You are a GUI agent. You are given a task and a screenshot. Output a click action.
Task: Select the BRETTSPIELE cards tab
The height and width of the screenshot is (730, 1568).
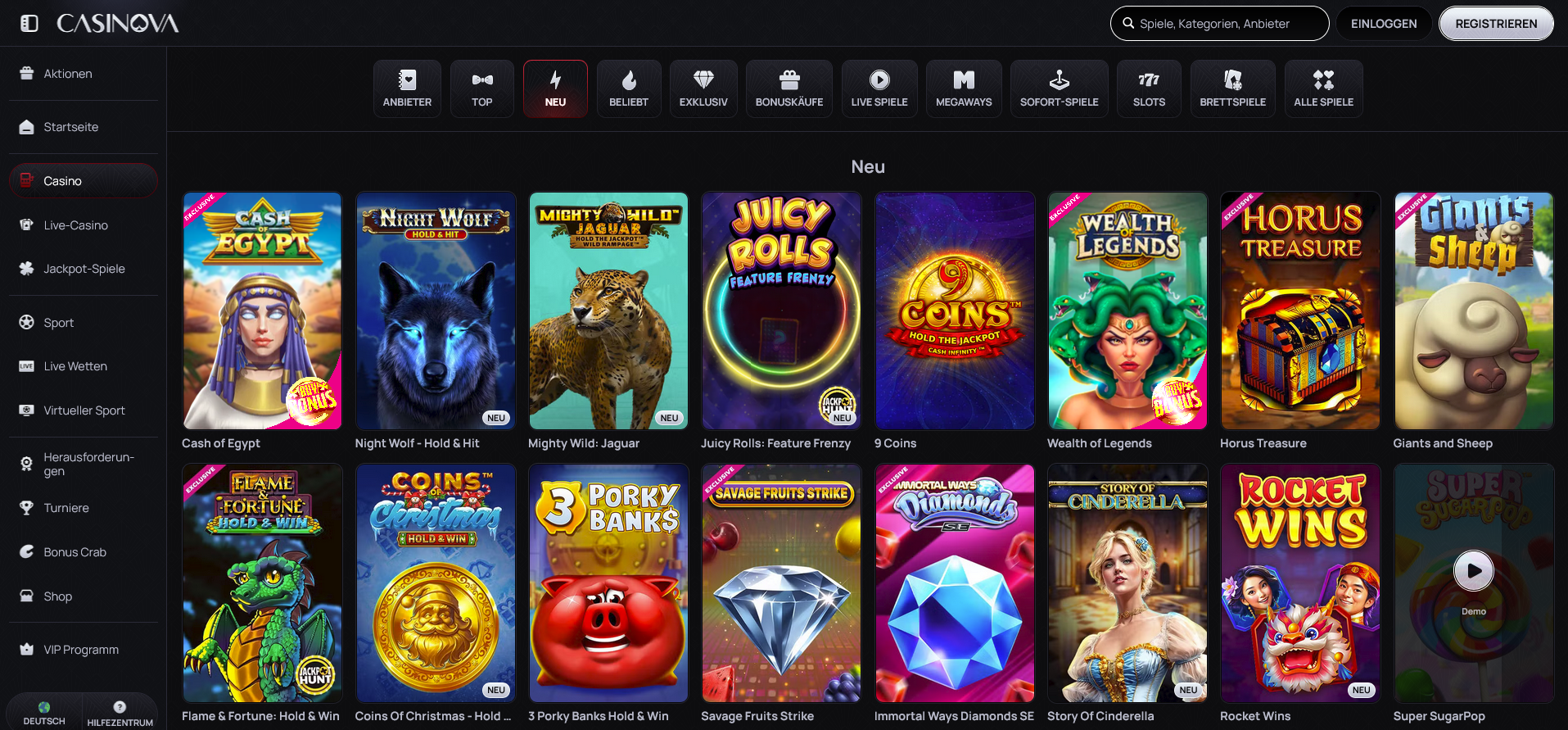click(1233, 88)
